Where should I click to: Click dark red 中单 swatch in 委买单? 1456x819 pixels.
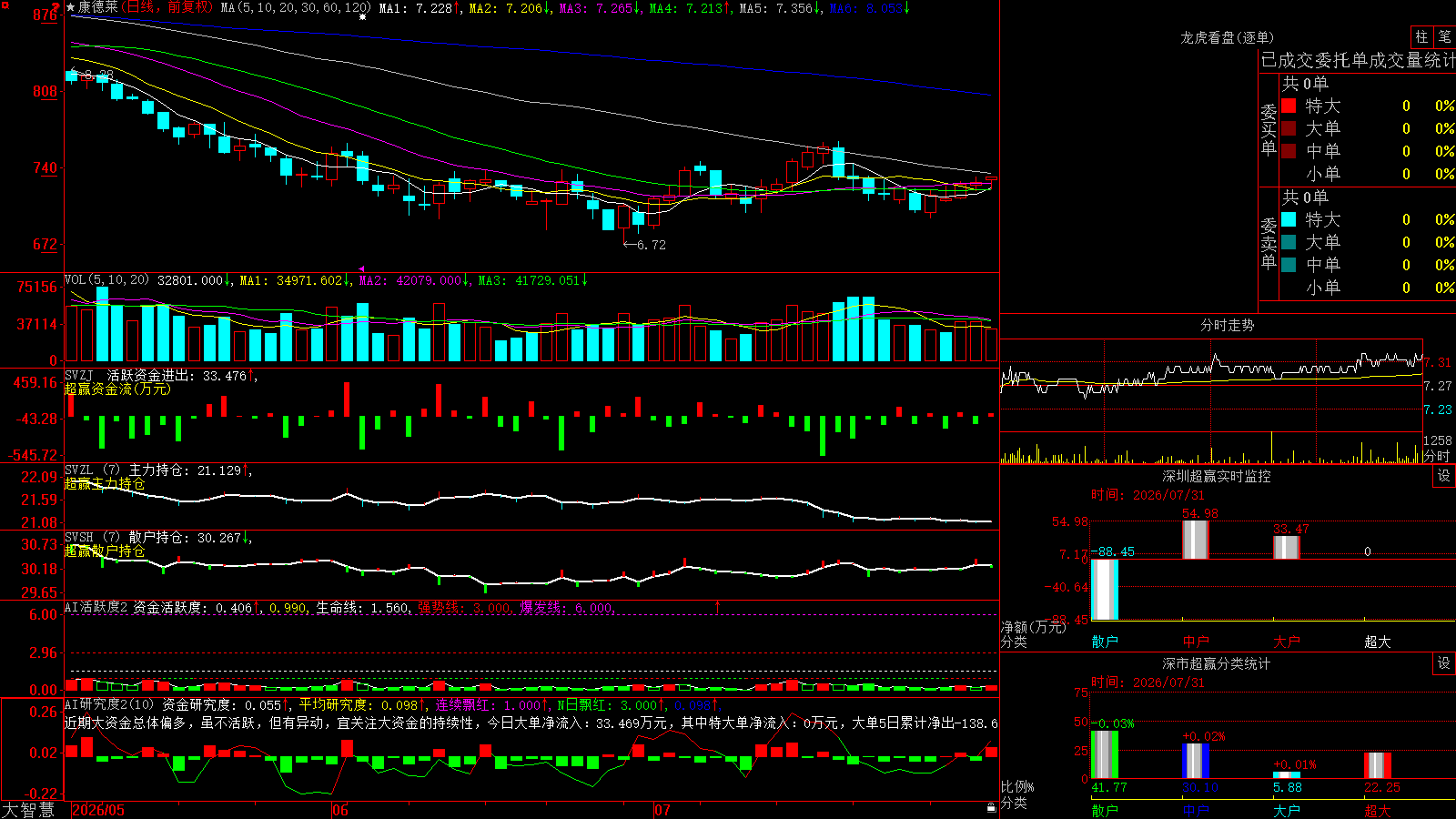tap(1289, 151)
